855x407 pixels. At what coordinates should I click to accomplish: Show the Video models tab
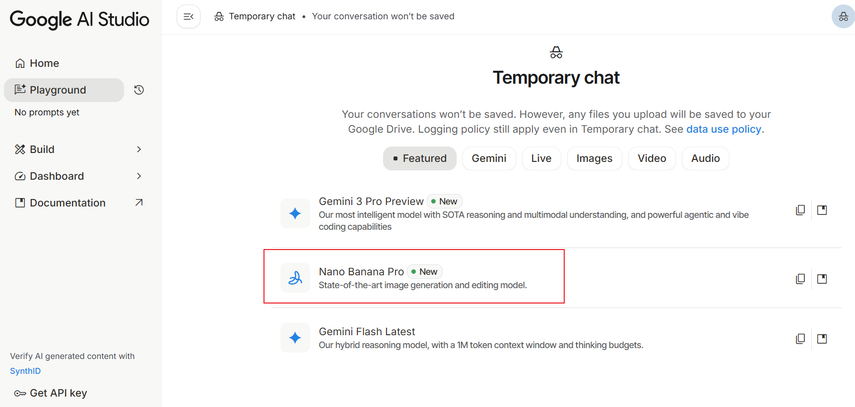[651, 158]
